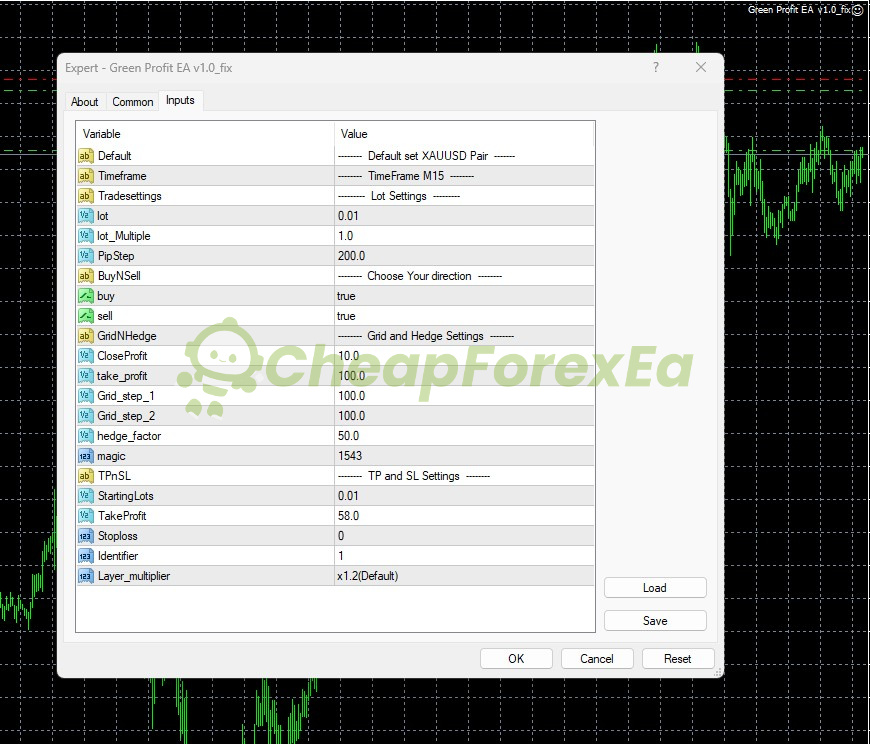
Task: Save settings with the Save button
Action: point(655,621)
